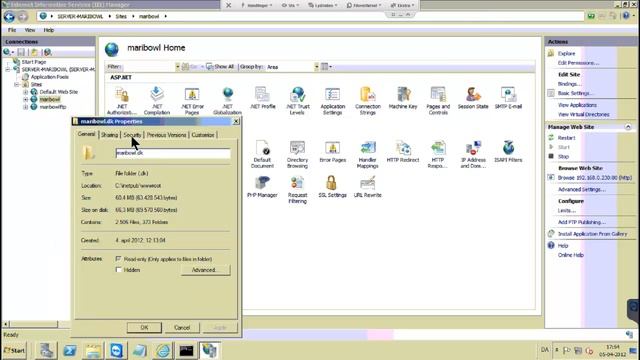The width and height of the screenshot is (640, 360).
Task: Open the Filter dropdown arrow
Action: point(178,67)
